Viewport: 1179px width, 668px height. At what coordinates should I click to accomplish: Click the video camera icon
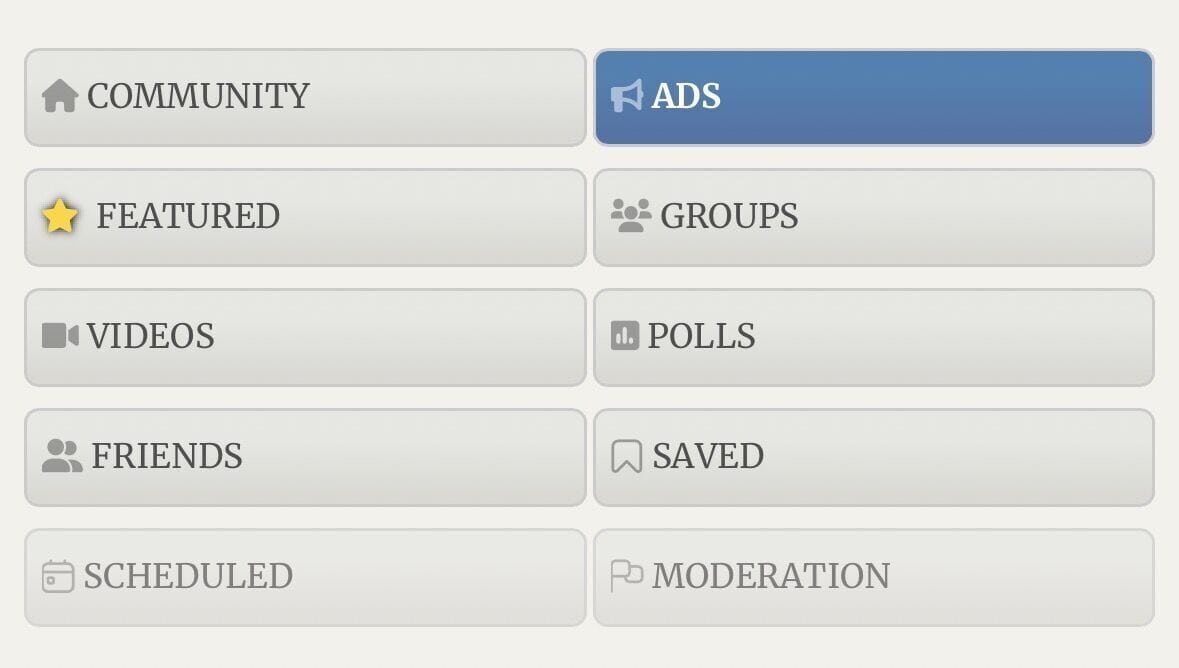pyautogui.click(x=60, y=336)
